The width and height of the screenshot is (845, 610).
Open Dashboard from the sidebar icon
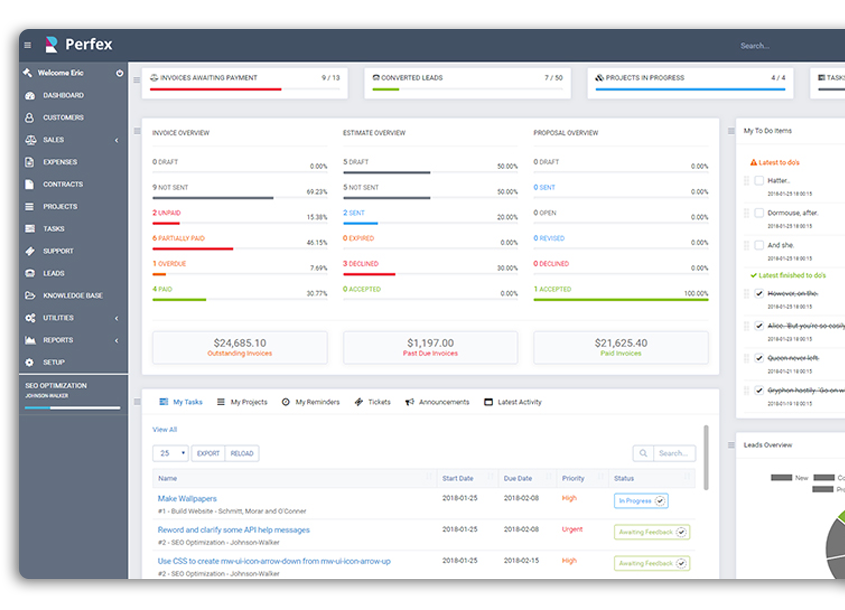pos(30,96)
